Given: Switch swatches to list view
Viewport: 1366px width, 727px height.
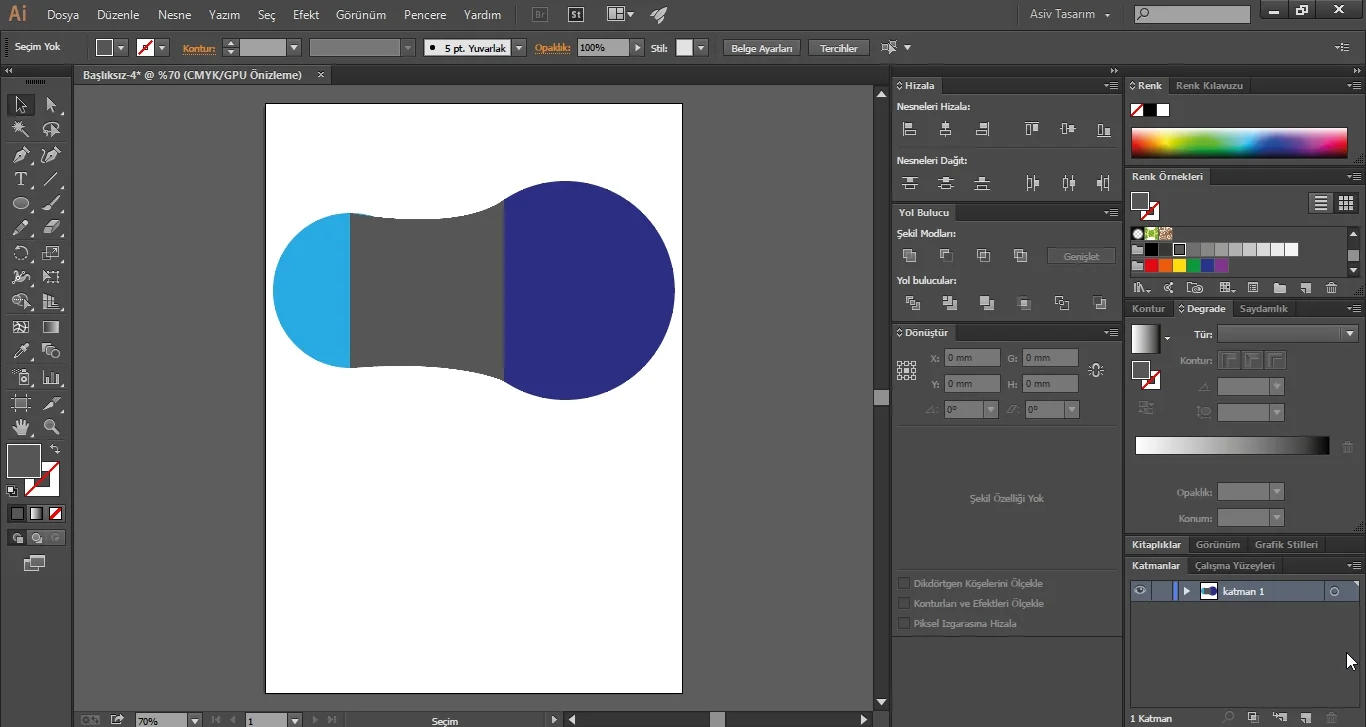Looking at the screenshot, I should [x=1321, y=203].
